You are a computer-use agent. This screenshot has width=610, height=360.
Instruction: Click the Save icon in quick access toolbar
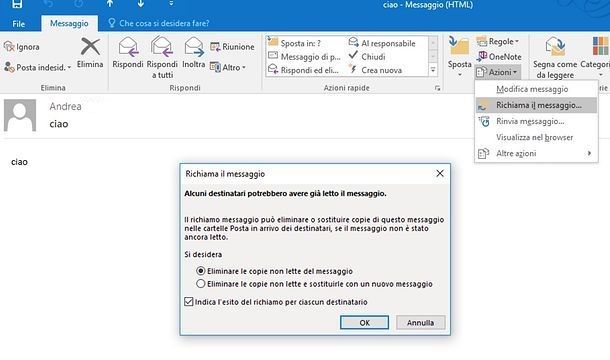pyautogui.click(x=17, y=4)
